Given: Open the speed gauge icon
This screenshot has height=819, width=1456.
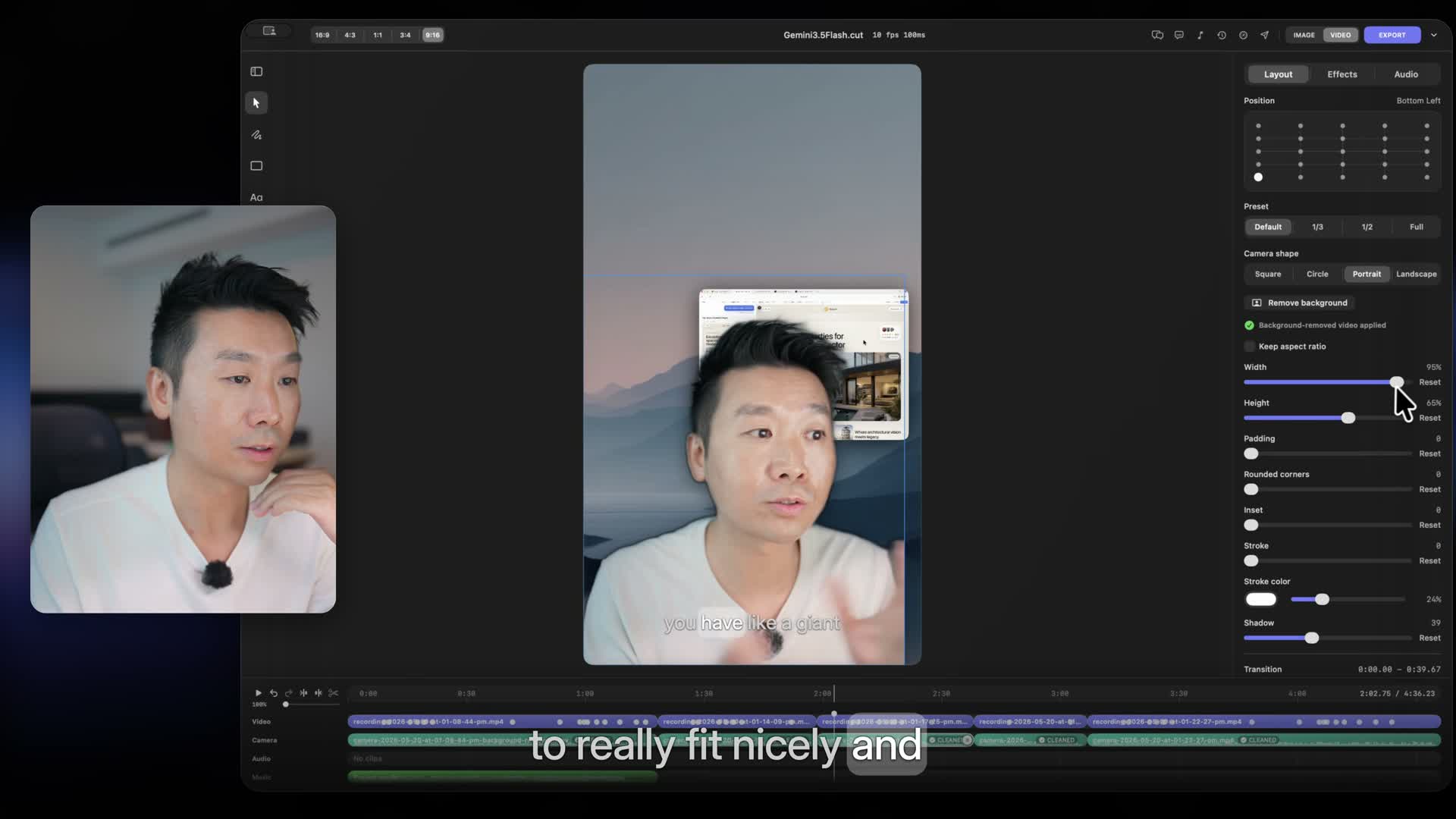Looking at the screenshot, I should (x=1243, y=35).
